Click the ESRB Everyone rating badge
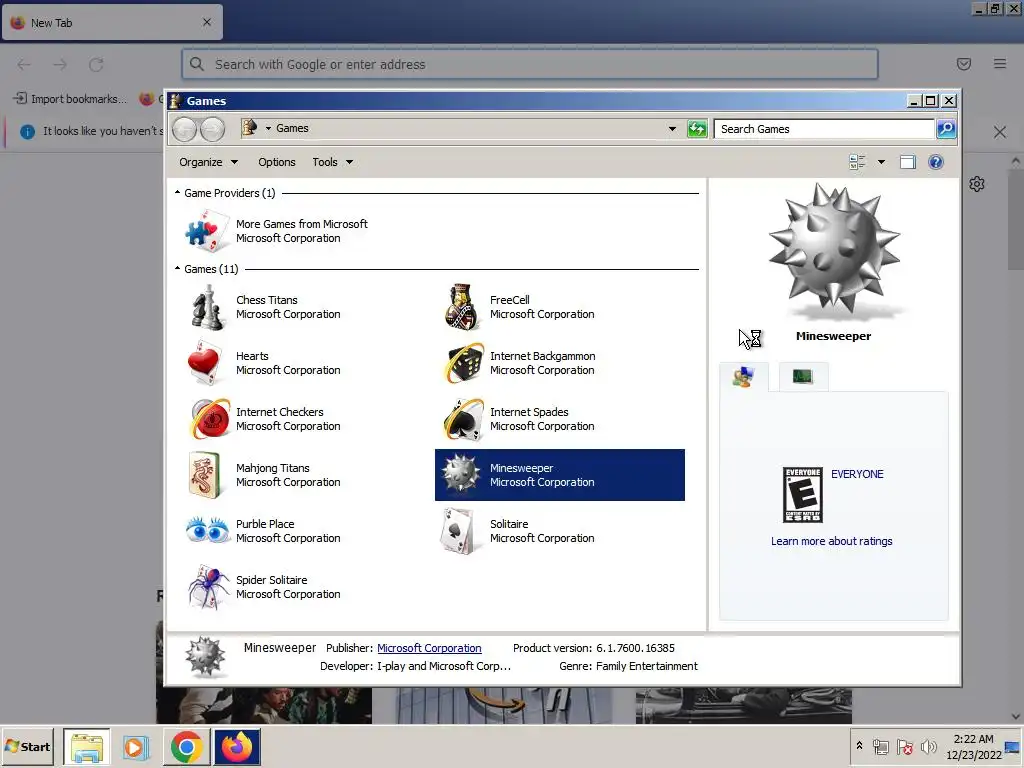 tap(803, 495)
